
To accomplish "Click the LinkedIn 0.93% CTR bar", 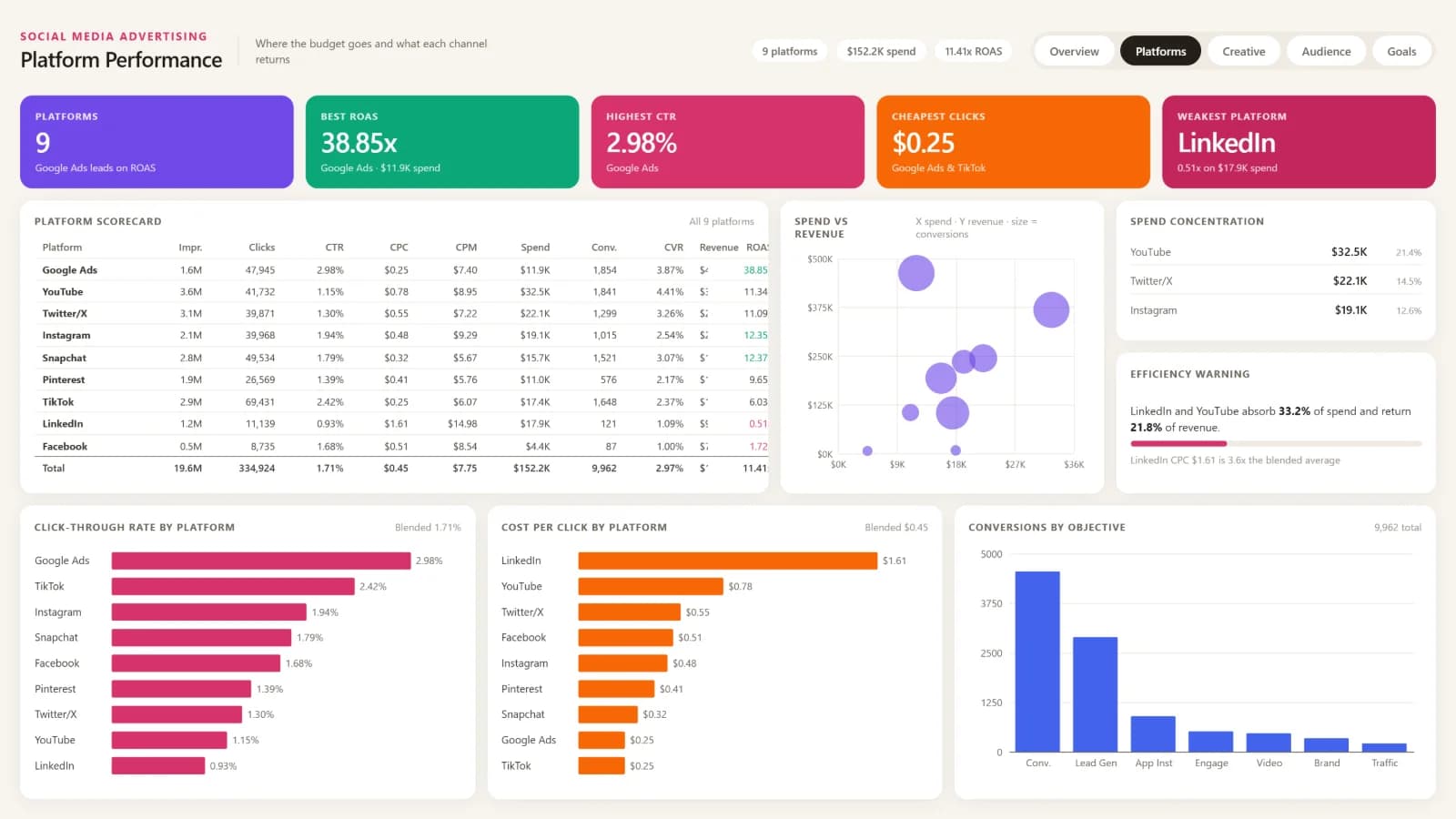I will tap(158, 766).
